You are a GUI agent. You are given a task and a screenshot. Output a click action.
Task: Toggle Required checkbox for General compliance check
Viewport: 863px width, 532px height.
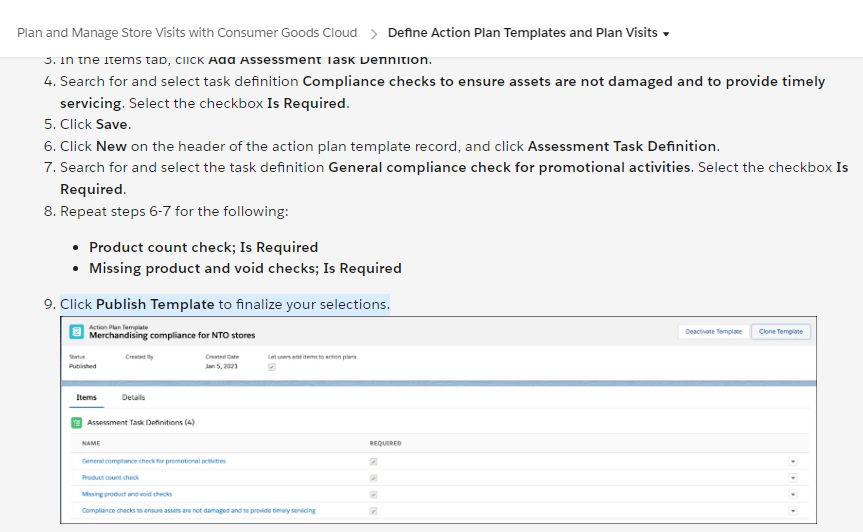point(373,462)
